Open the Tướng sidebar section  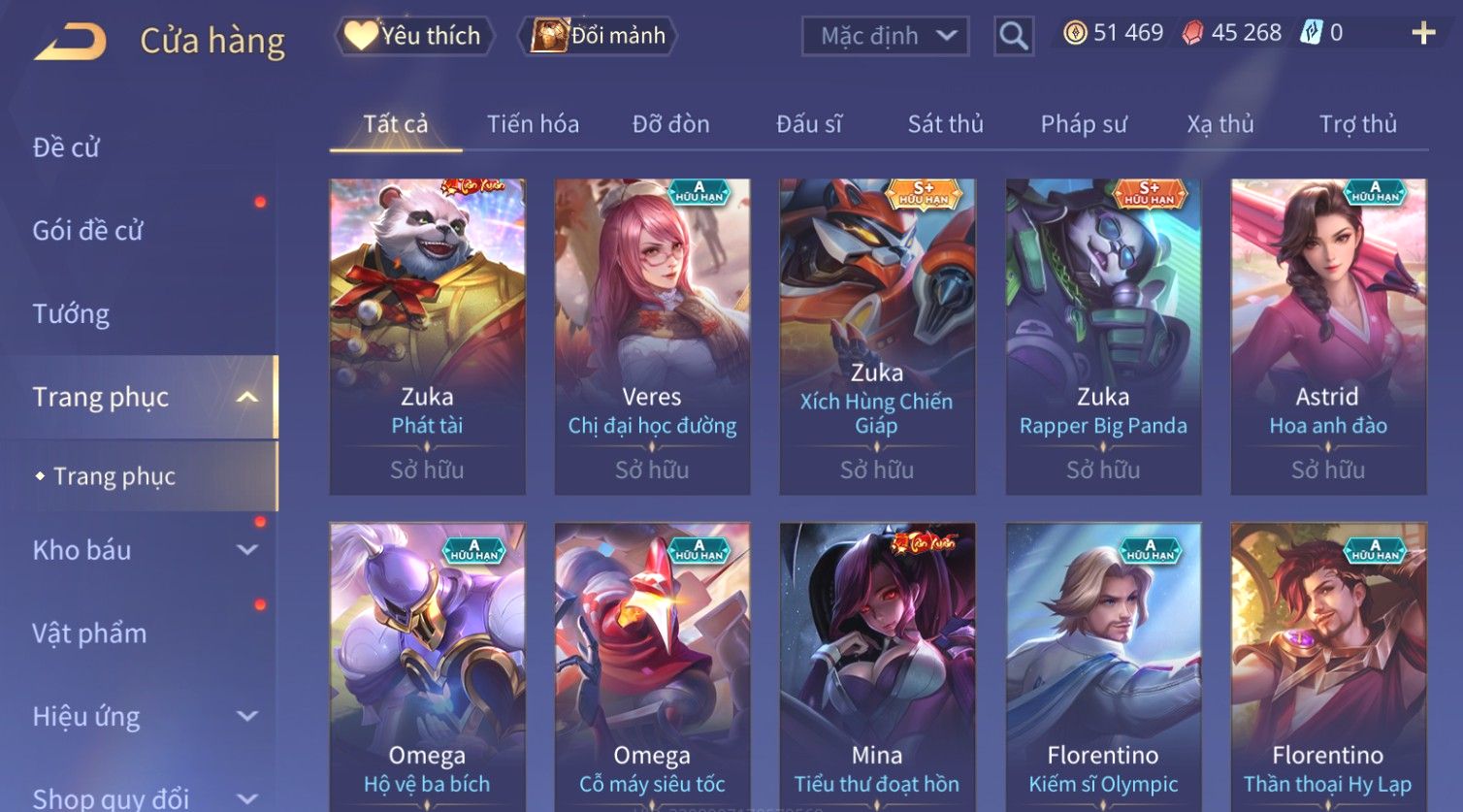pos(71,313)
